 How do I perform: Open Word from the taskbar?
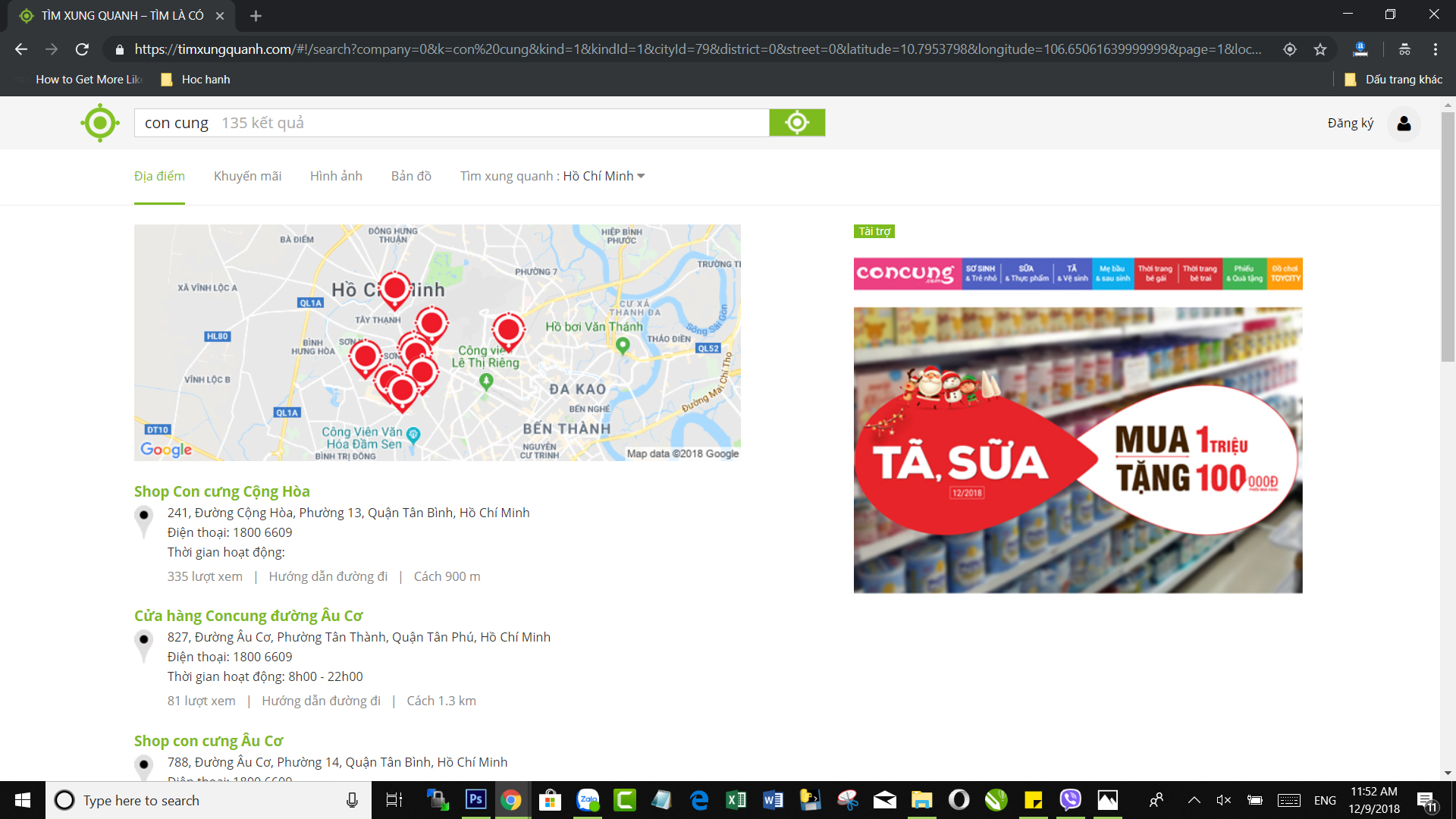(773, 800)
